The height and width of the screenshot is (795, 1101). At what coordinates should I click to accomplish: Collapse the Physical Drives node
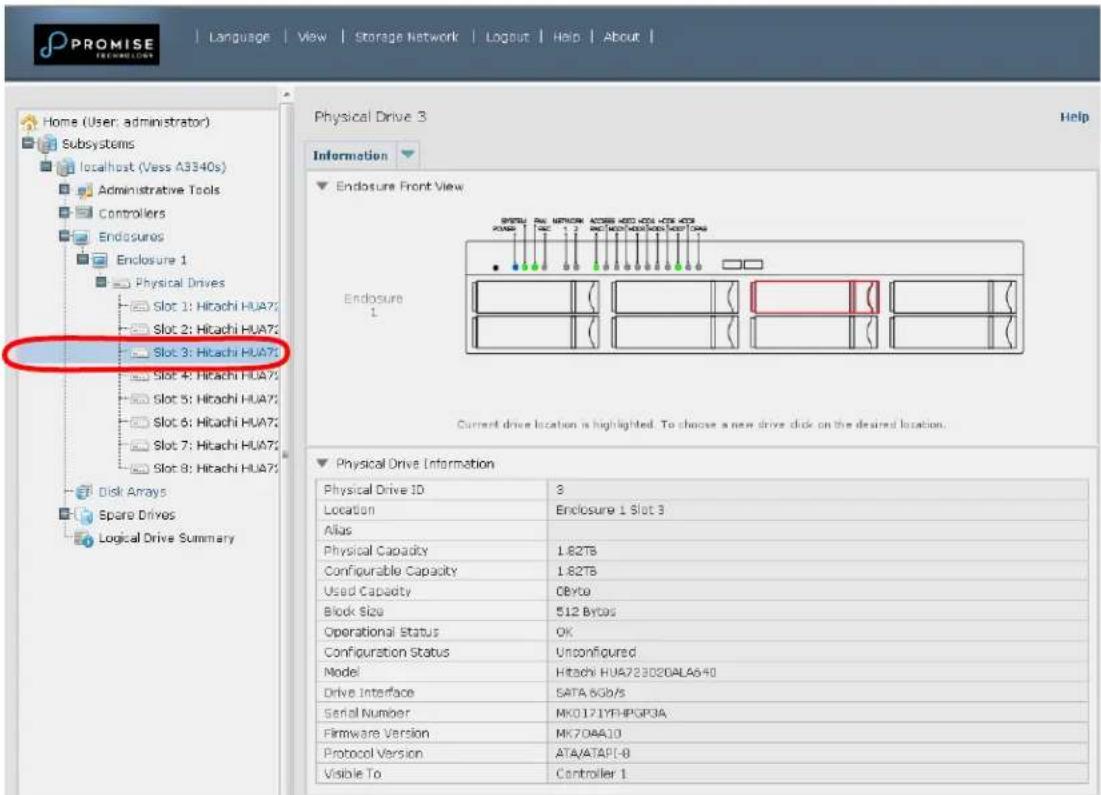[101, 282]
